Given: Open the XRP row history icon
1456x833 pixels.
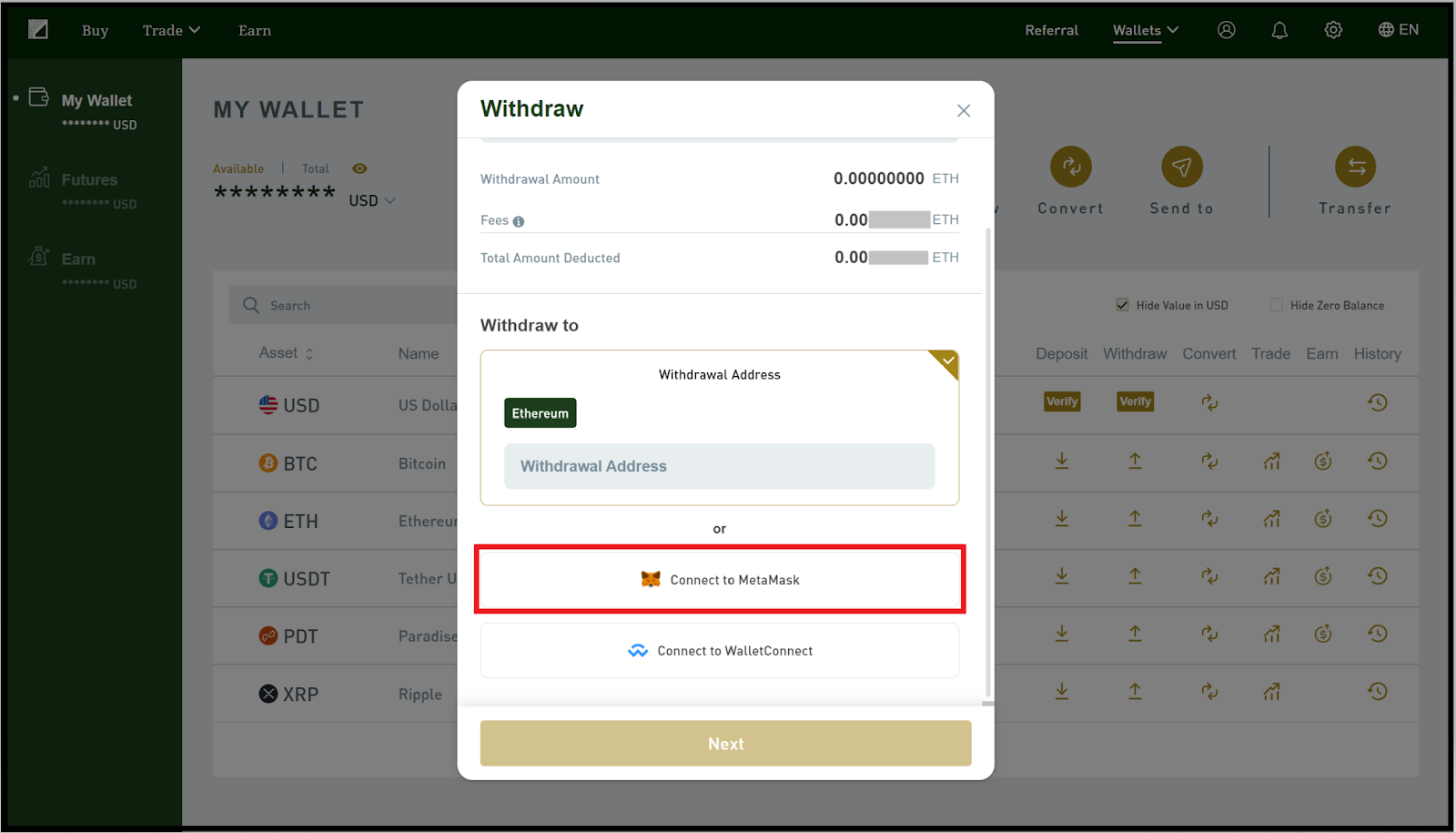Looking at the screenshot, I should pos(1378,692).
